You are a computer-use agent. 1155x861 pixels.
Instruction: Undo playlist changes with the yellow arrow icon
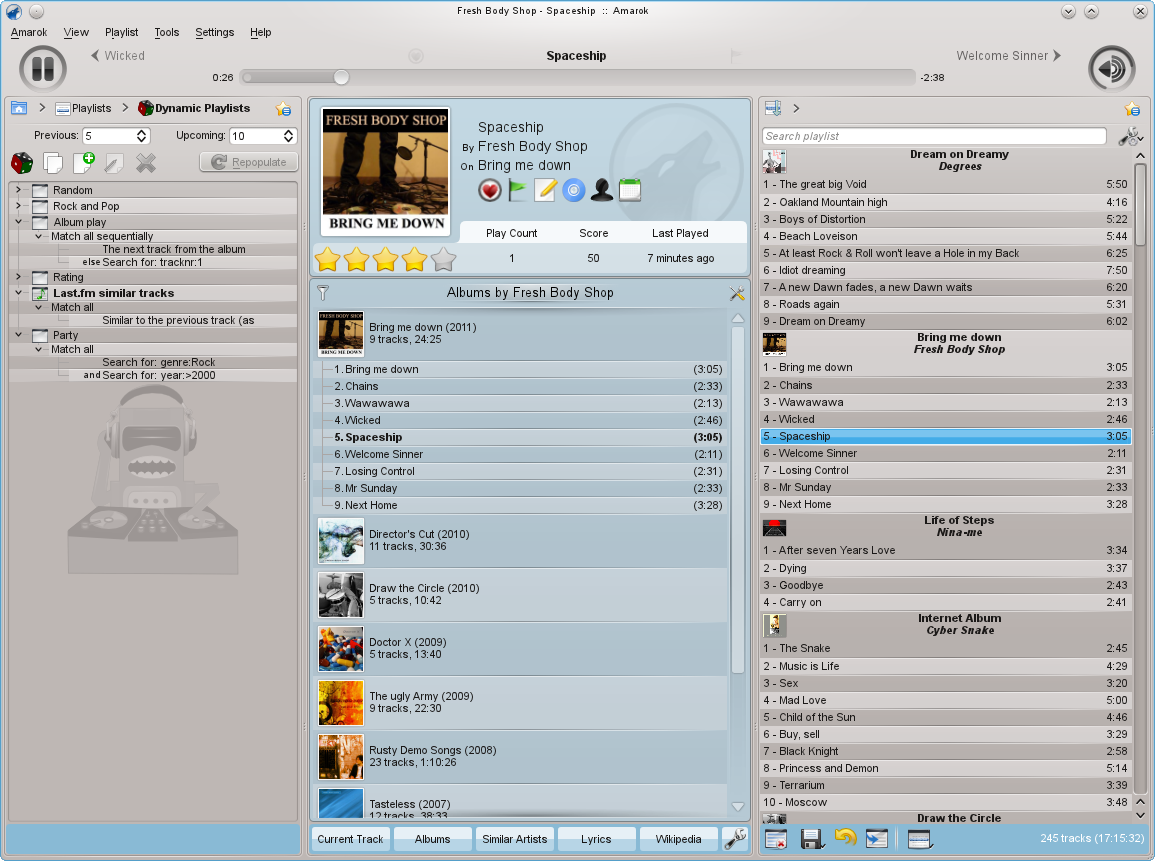tap(845, 839)
